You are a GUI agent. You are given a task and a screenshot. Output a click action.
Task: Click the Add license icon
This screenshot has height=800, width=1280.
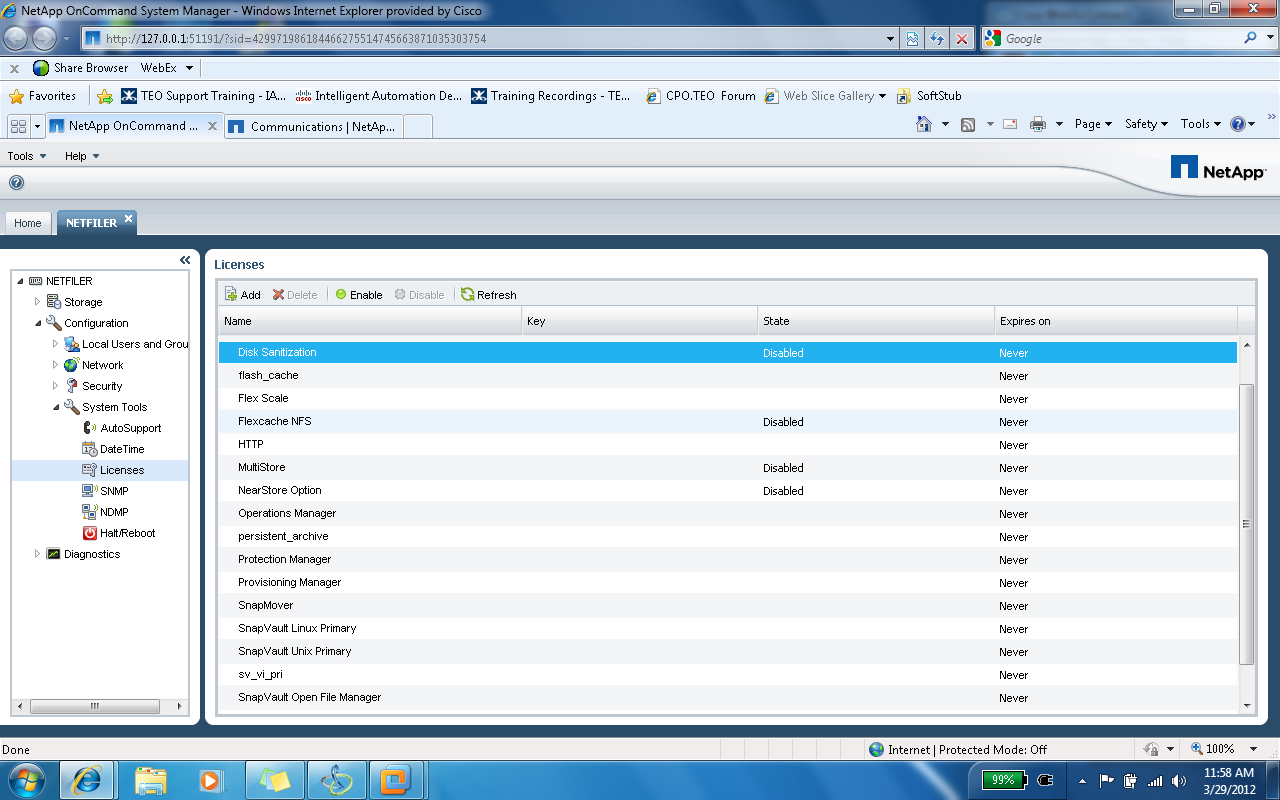click(x=231, y=295)
